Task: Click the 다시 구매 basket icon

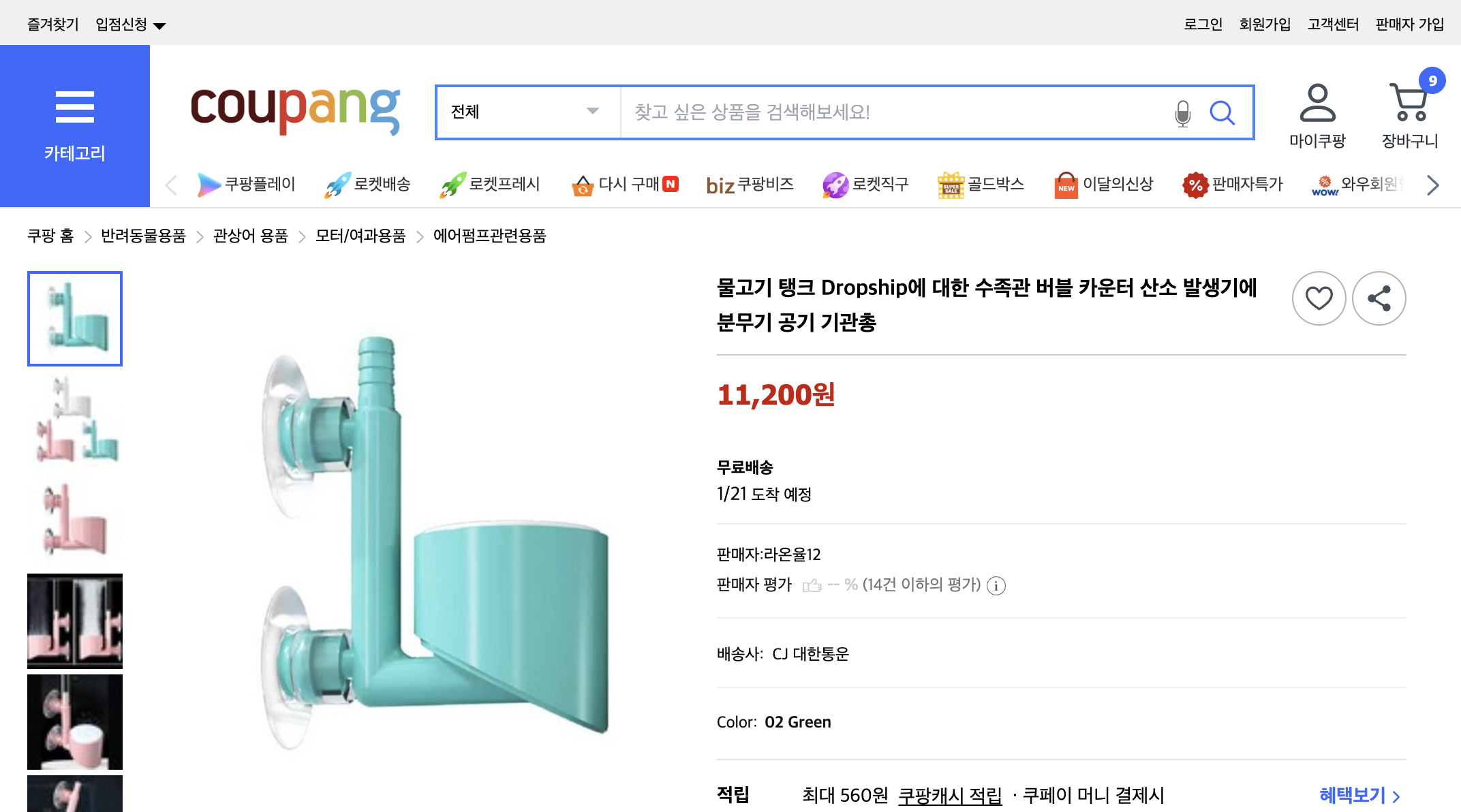Action: 582,184
